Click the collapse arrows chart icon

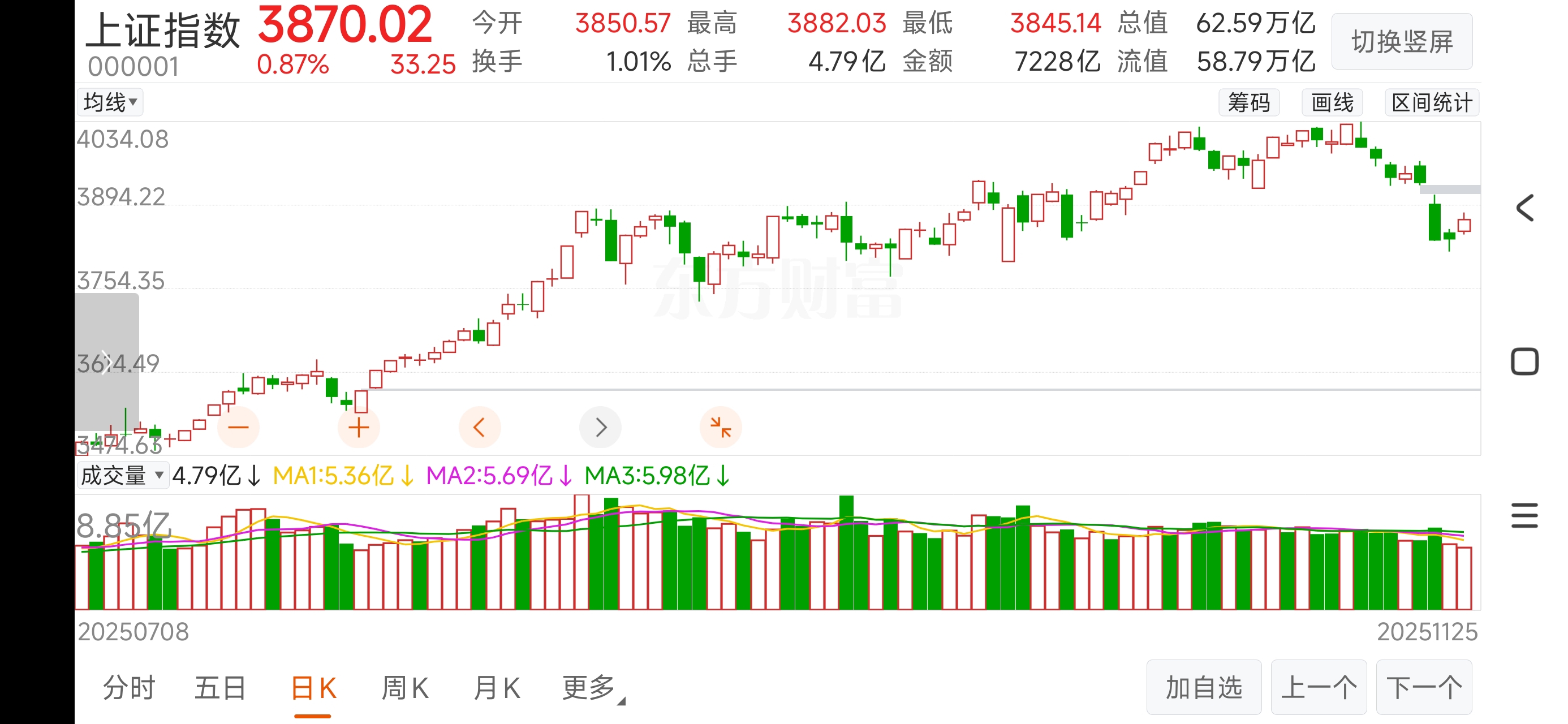click(x=721, y=428)
